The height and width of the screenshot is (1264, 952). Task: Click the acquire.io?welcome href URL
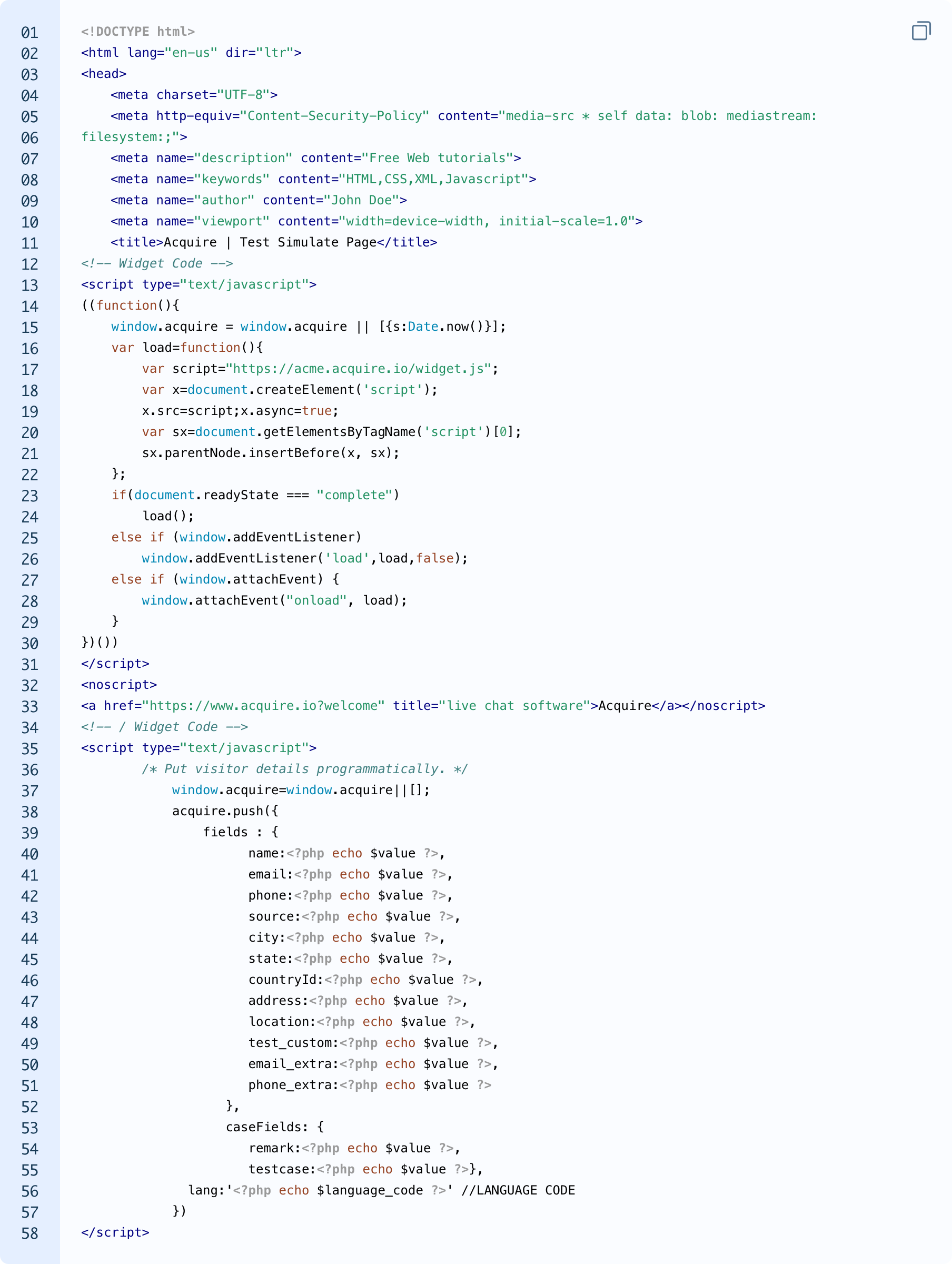pos(263,706)
